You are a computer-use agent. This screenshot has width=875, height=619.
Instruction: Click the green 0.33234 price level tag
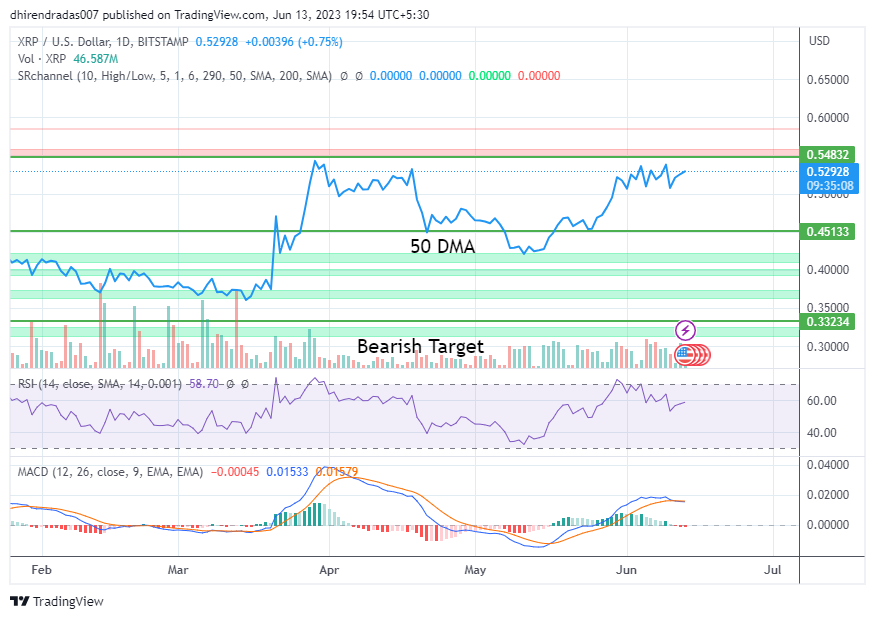click(x=830, y=322)
